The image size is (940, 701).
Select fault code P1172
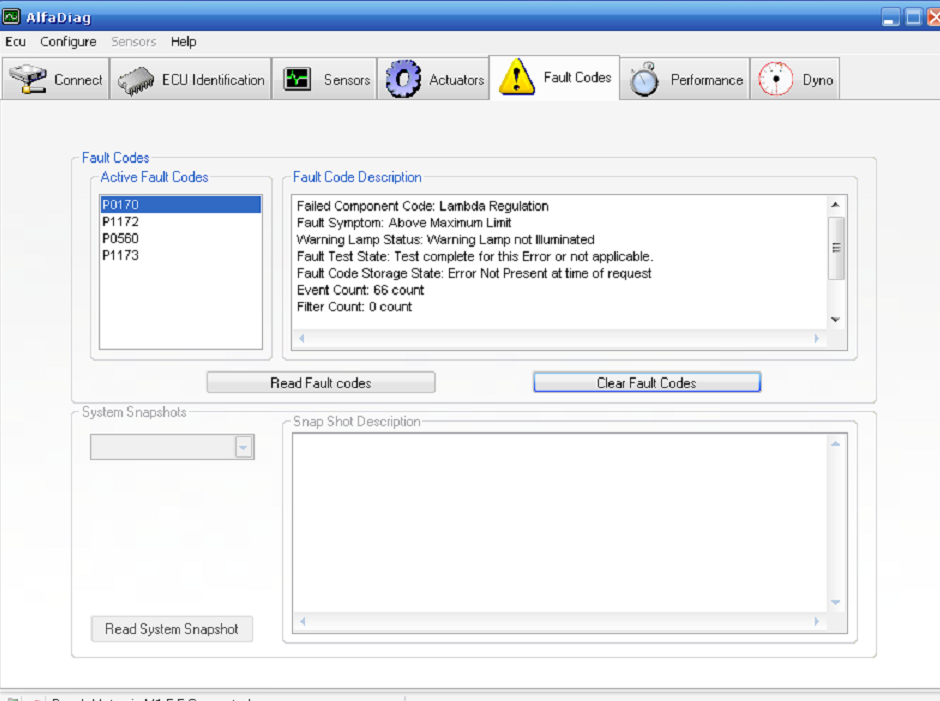point(180,221)
